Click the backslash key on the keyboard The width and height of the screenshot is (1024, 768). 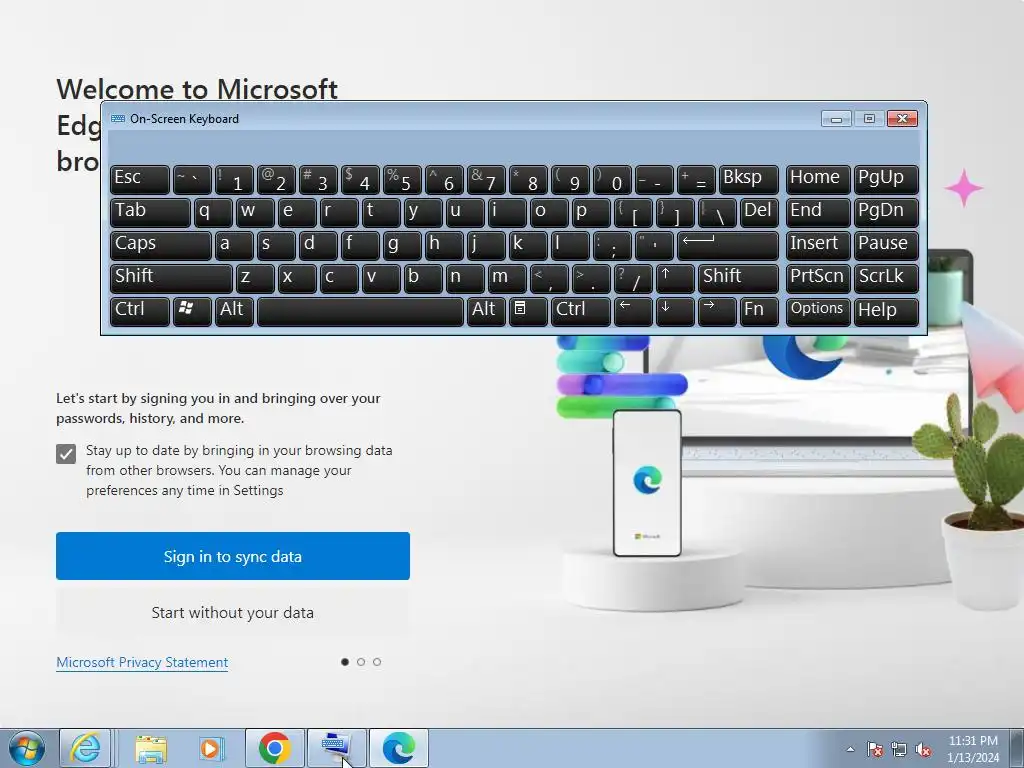point(717,212)
